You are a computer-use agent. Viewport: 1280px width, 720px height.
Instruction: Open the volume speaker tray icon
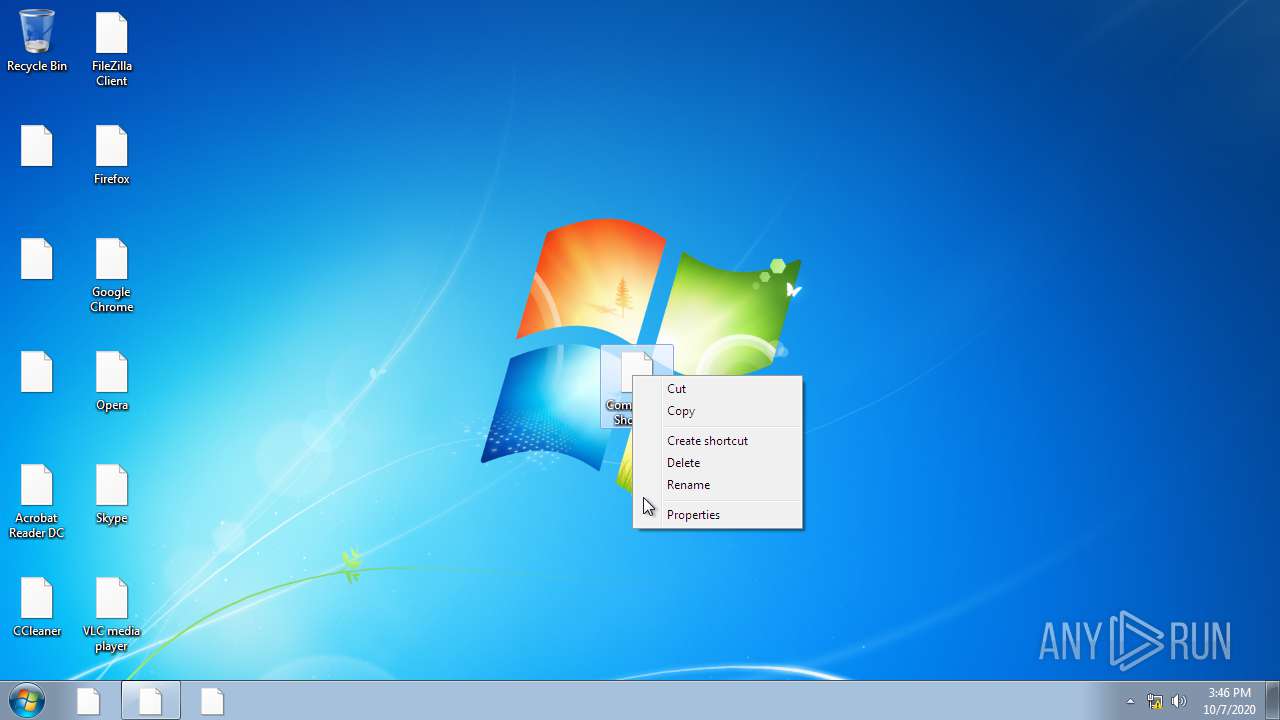1179,701
